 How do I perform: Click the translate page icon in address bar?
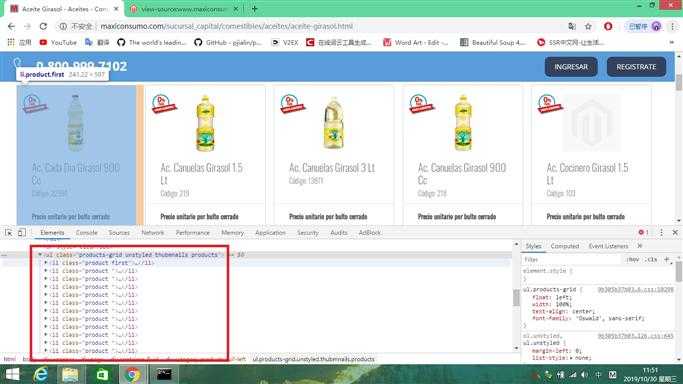click(572, 27)
